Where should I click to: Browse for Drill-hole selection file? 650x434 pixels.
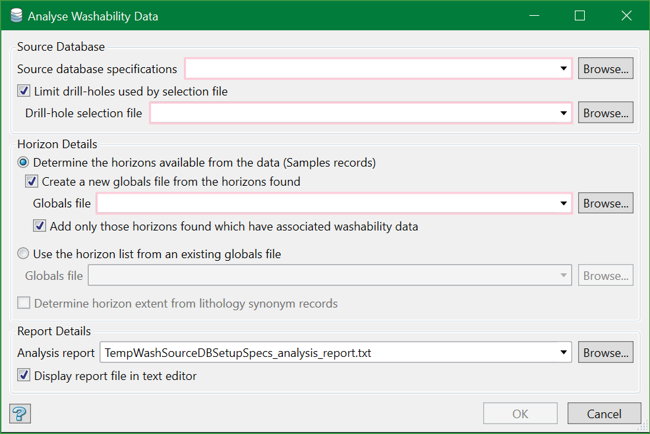click(x=605, y=113)
